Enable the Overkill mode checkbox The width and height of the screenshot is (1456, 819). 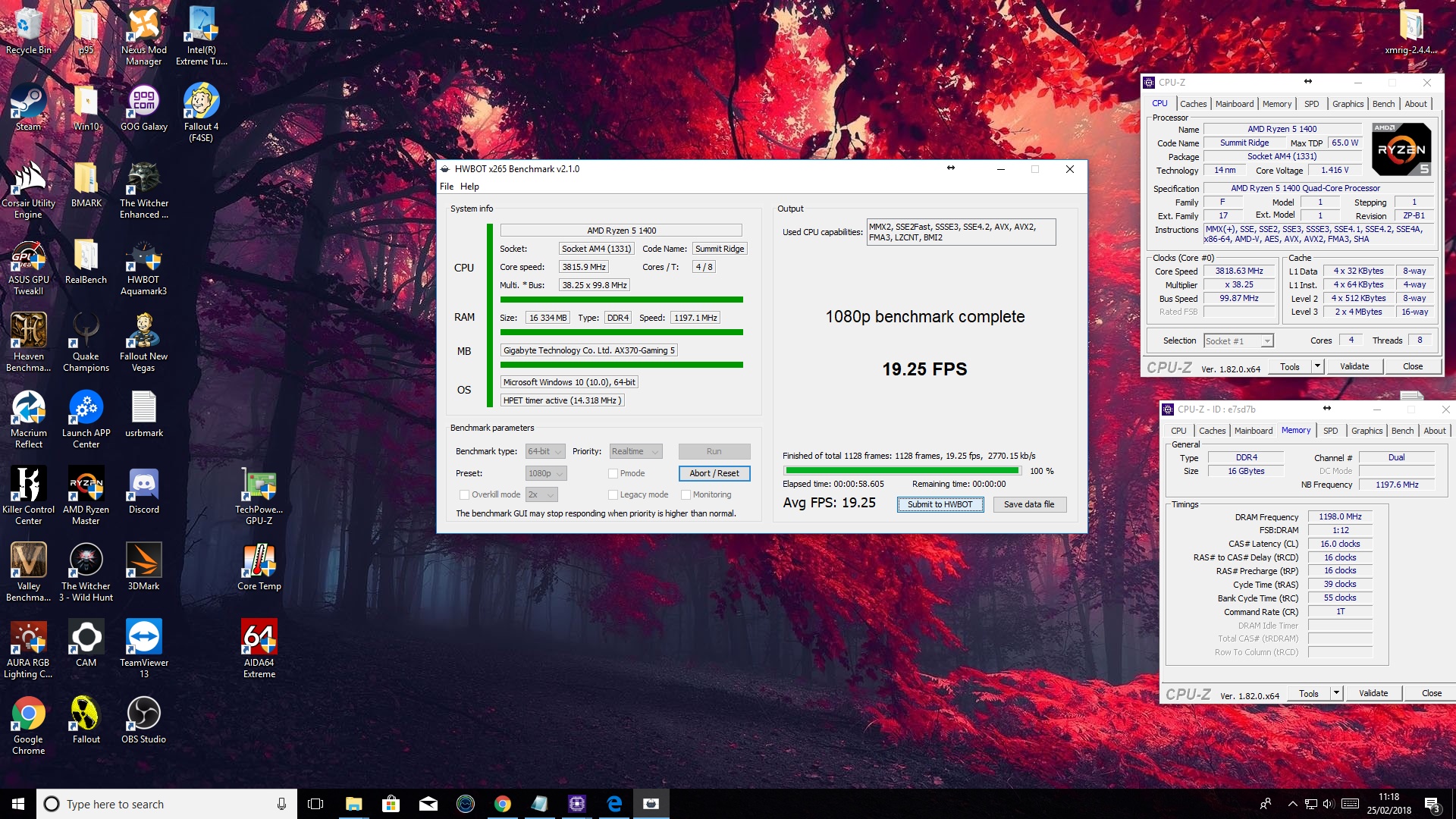click(x=464, y=494)
